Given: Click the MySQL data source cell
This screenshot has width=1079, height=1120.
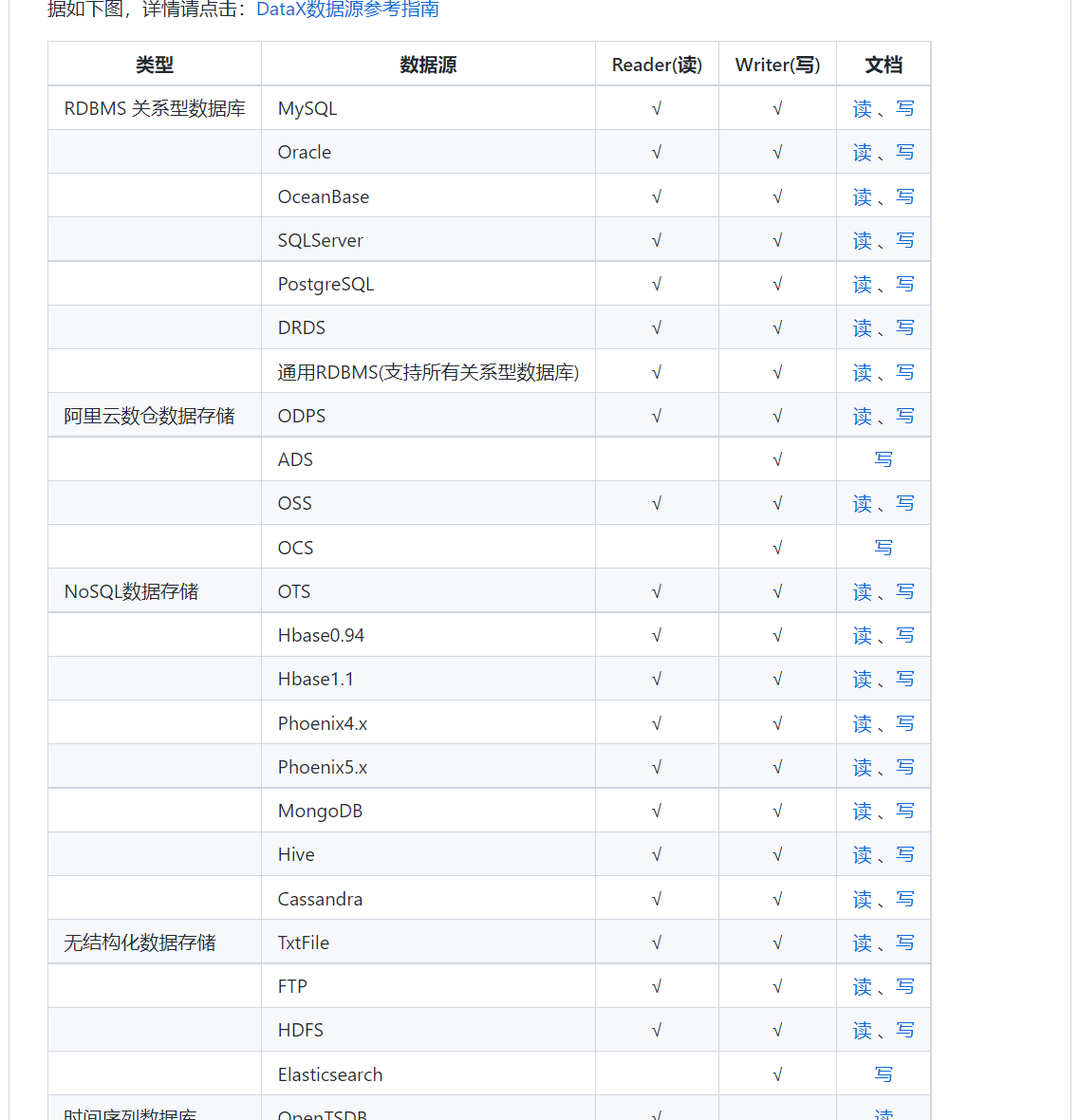Looking at the screenshot, I should [428, 108].
